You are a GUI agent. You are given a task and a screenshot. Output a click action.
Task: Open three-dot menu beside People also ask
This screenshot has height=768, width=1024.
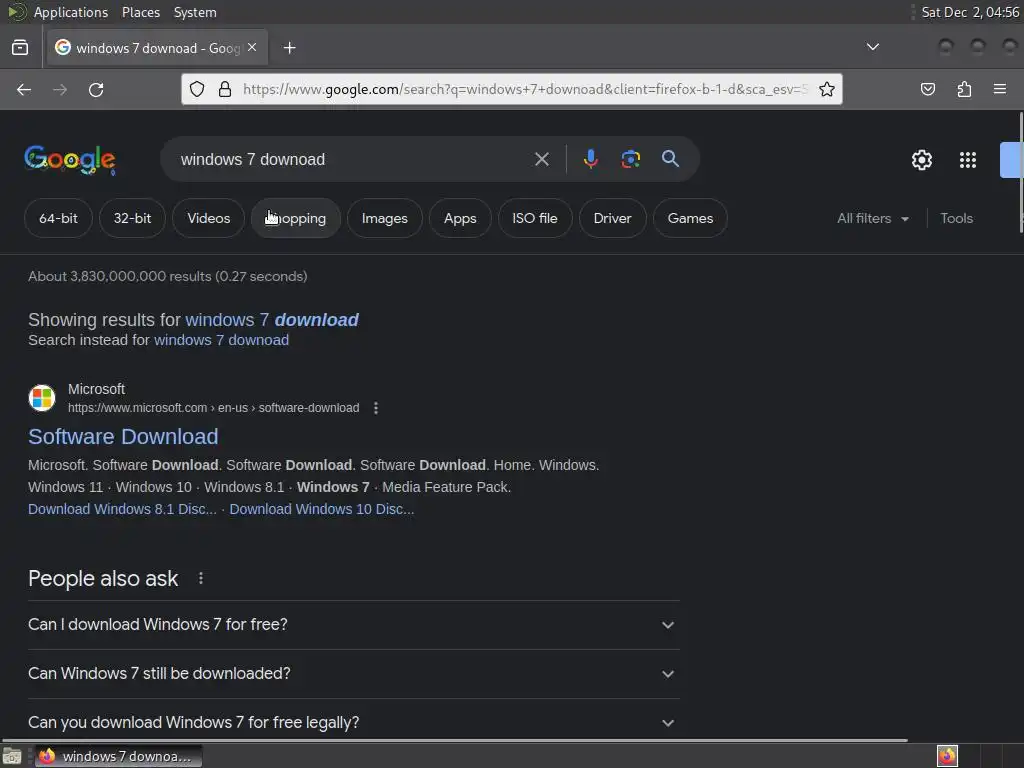(x=200, y=578)
